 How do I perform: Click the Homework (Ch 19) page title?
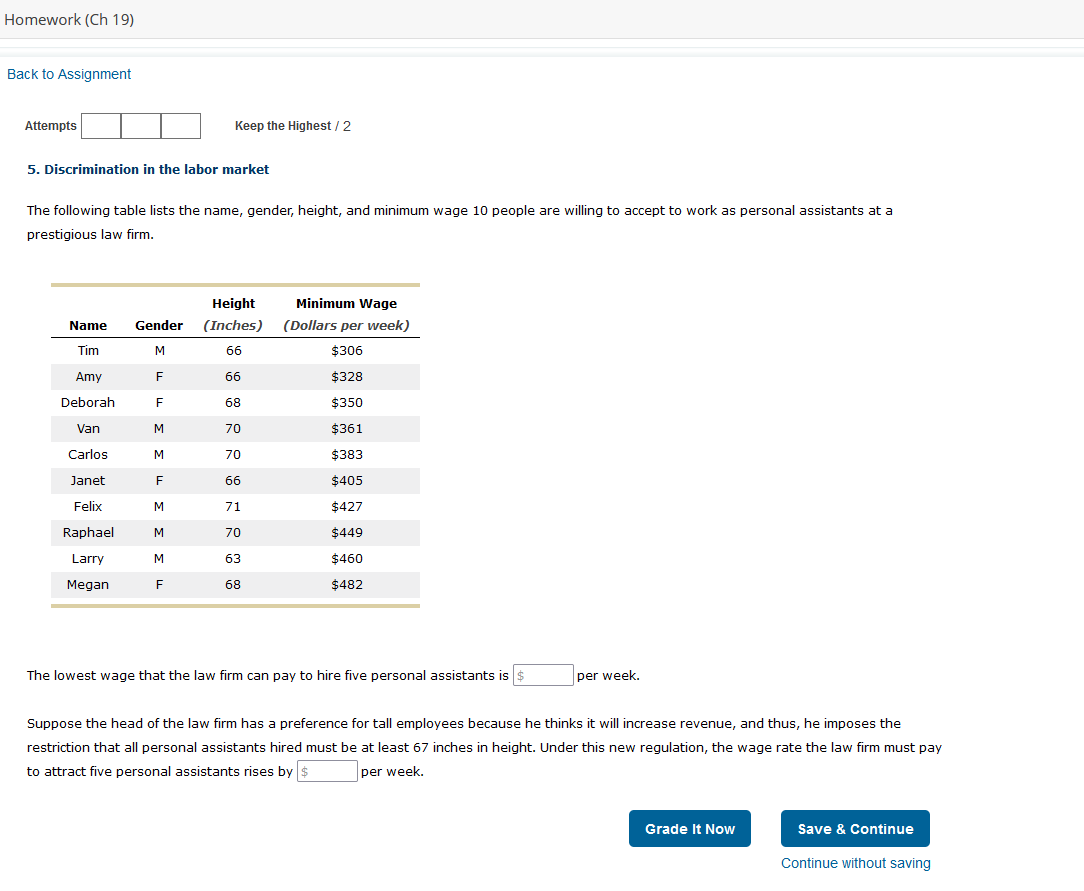pos(69,19)
